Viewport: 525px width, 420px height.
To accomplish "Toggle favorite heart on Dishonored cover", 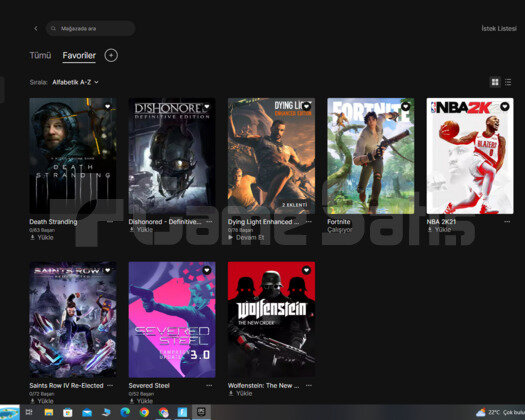I will [207, 107].
